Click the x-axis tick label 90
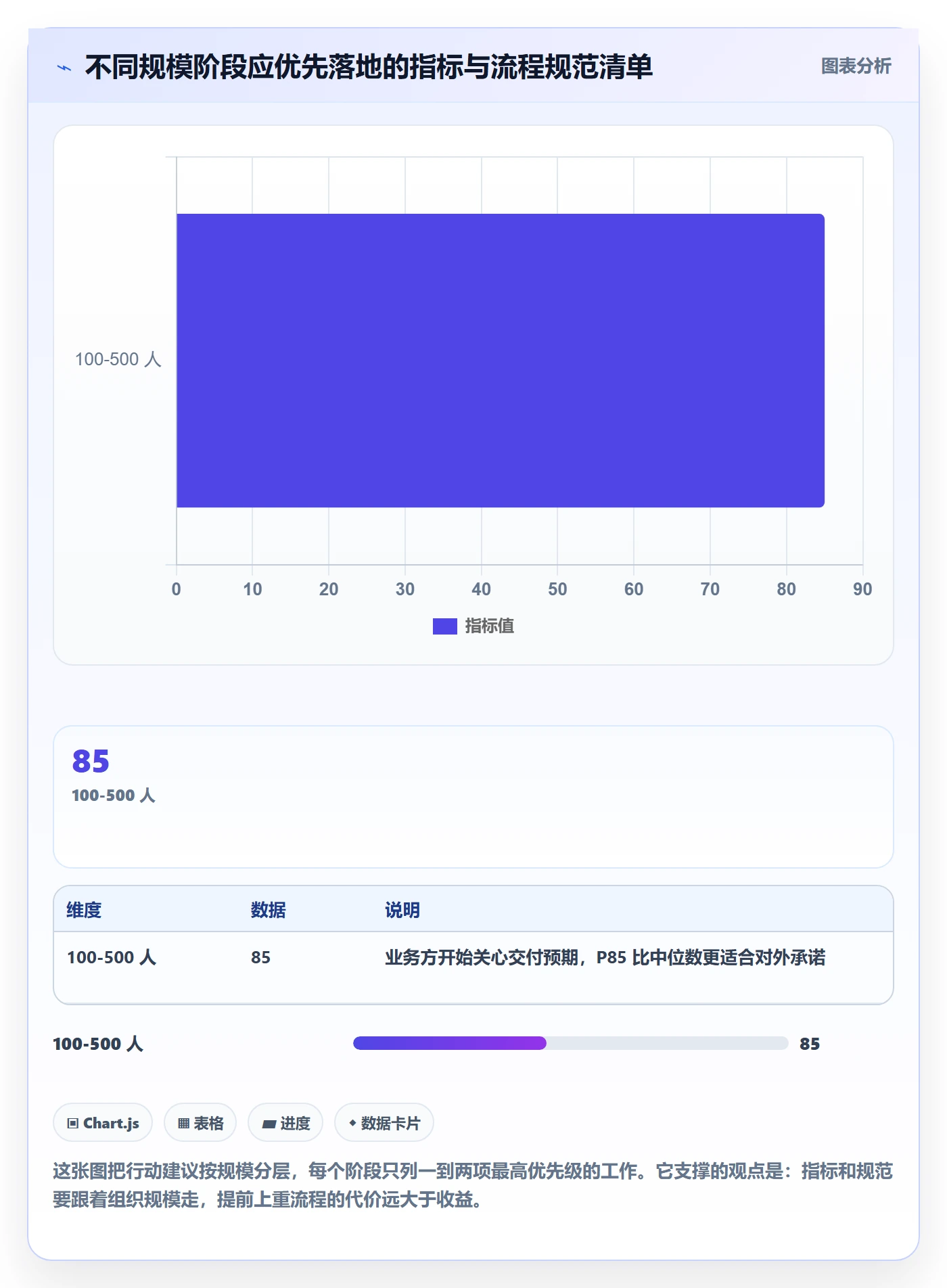The height and width of the screenshot is (1288, 947). point(862,589)
